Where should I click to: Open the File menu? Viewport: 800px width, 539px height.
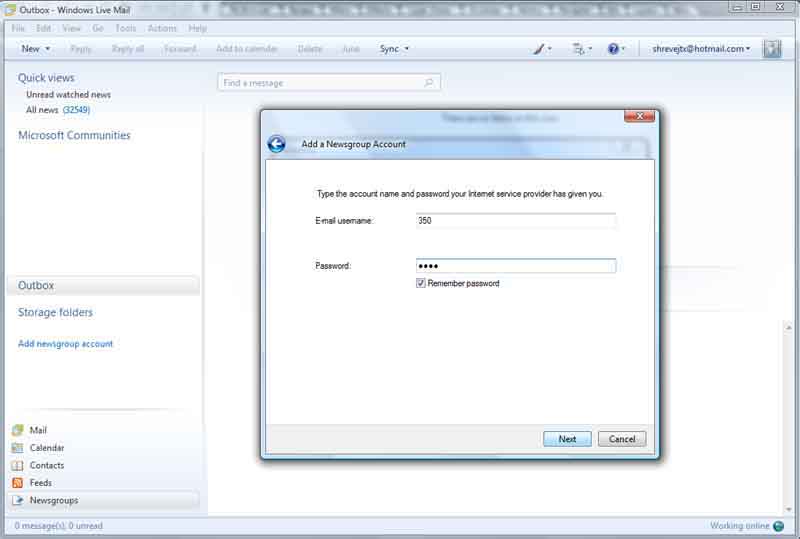click(18, 28)
